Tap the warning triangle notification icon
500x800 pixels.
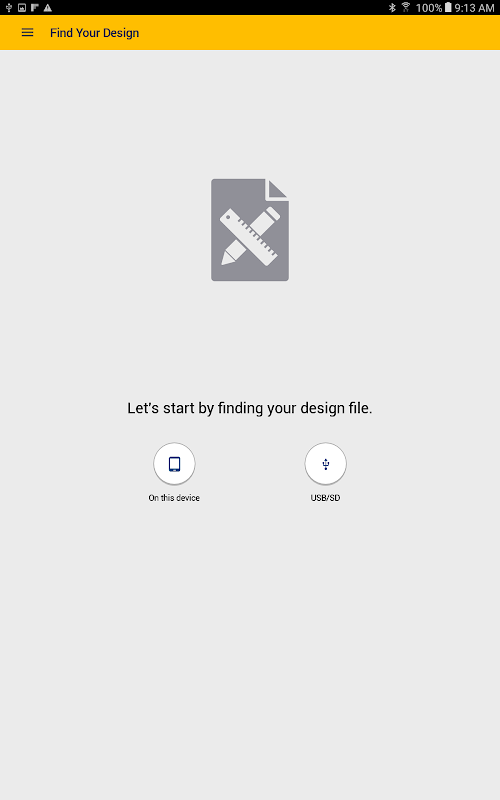click(x=47, y=8)
